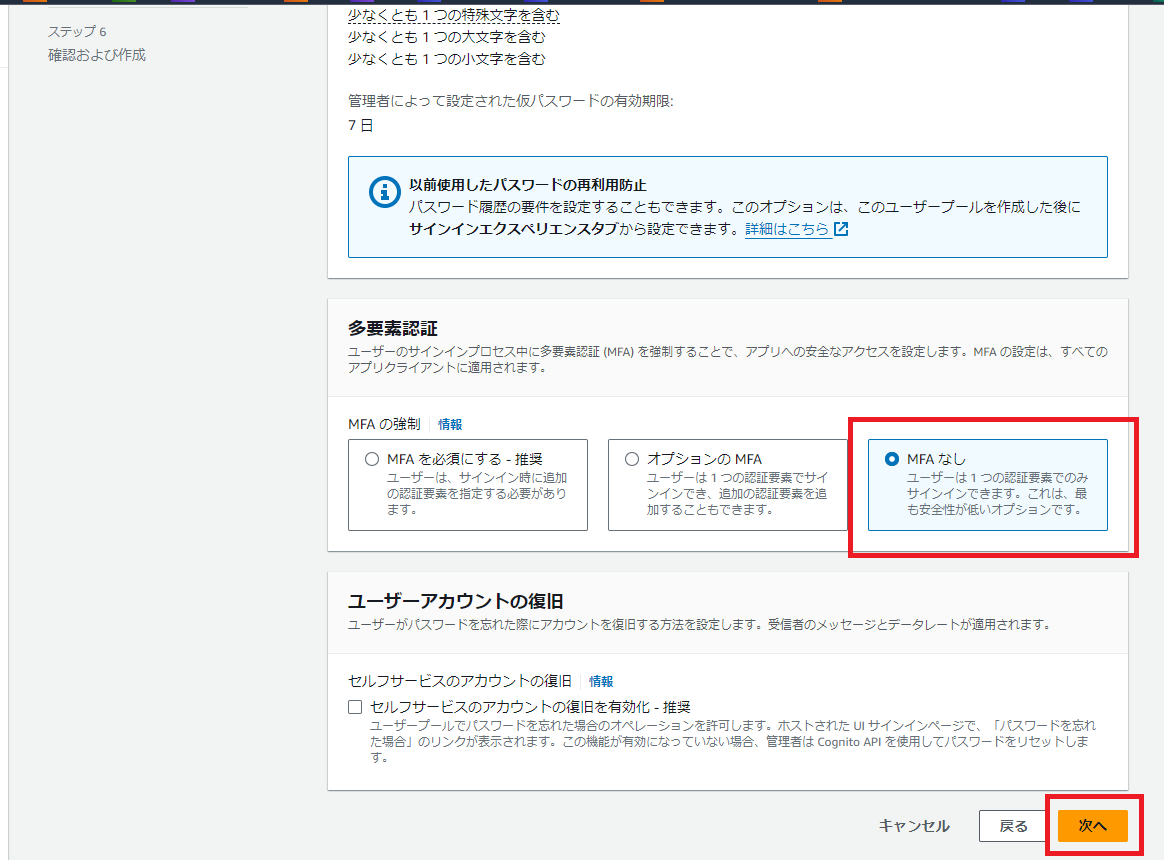Viewport: 1164px width, 860px height.
Task: Click 情報 next to セルフサービスのアカウントの復旧
Action: point(601,681)
